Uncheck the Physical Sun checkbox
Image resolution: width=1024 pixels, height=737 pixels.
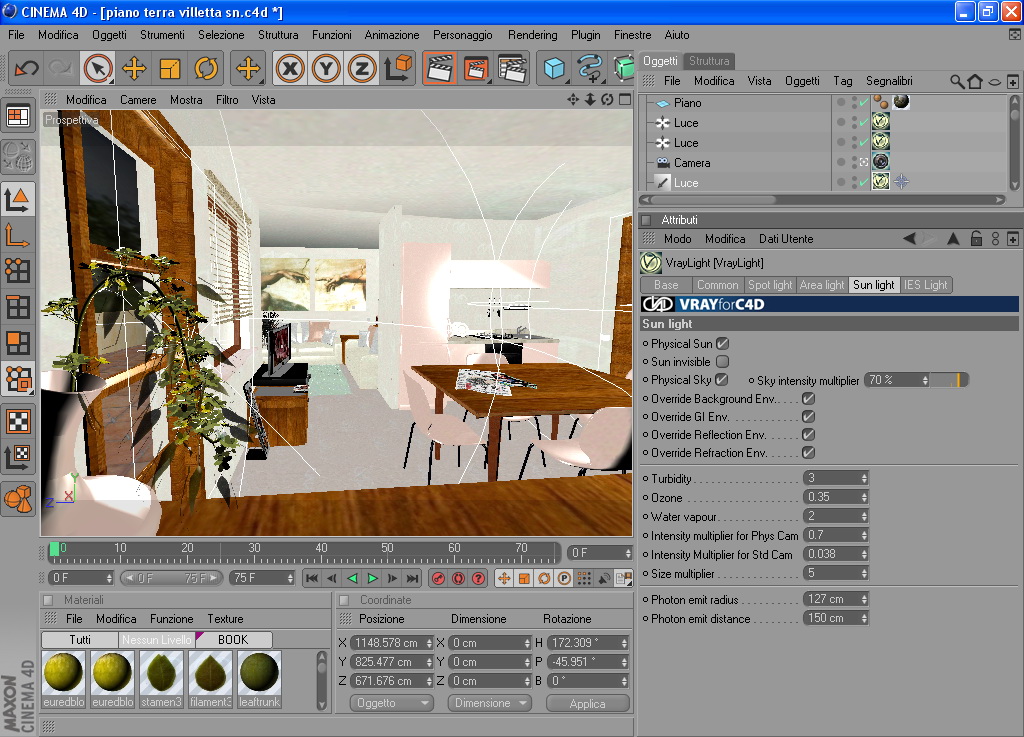pyautogui.click(x=722, y=343)
